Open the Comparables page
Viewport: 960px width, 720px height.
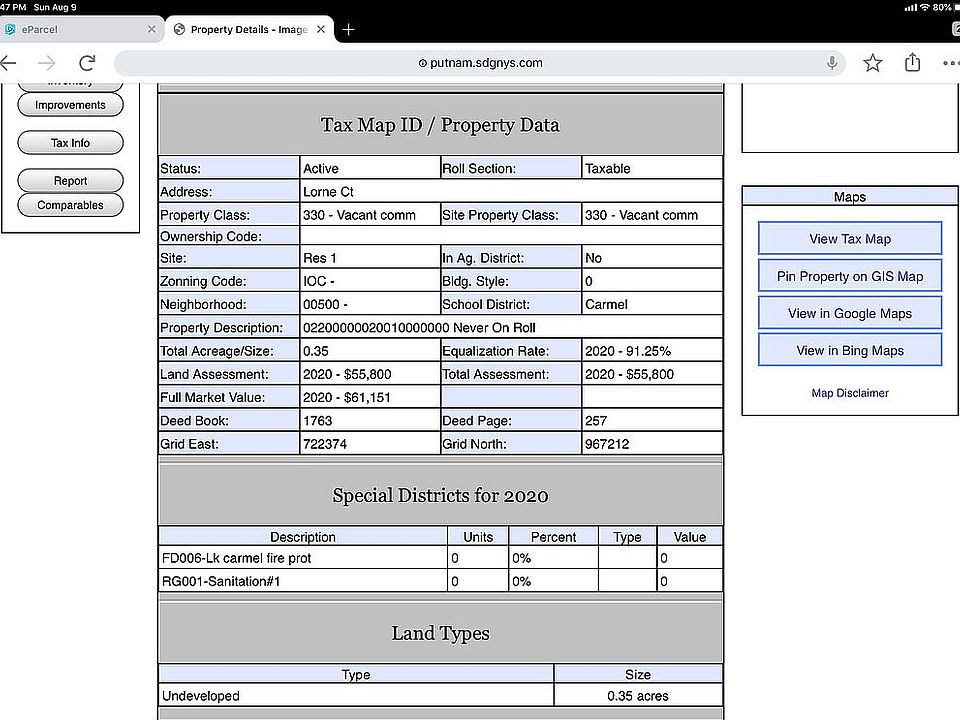[x=70, y=205]
